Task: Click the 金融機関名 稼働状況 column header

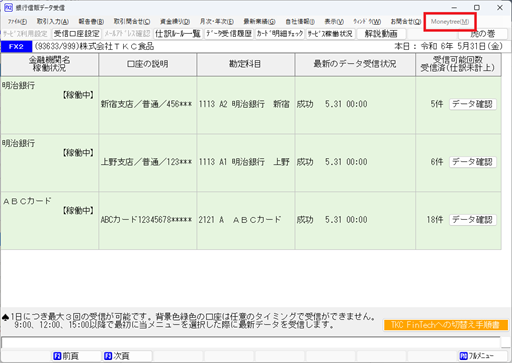Action: click(49, 64)
